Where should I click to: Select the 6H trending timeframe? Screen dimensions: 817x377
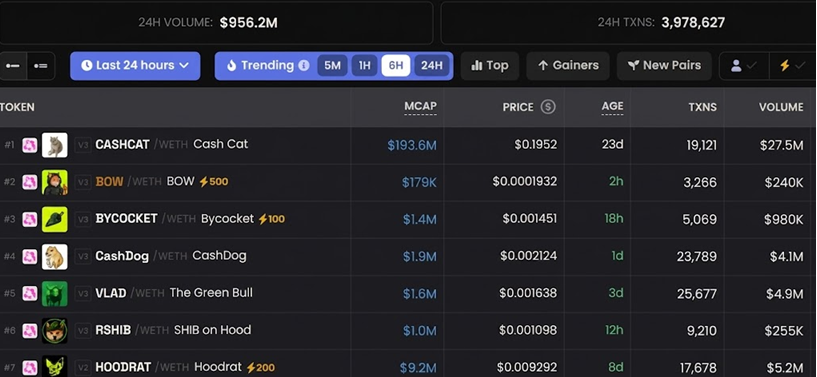[x=395, y=66]
